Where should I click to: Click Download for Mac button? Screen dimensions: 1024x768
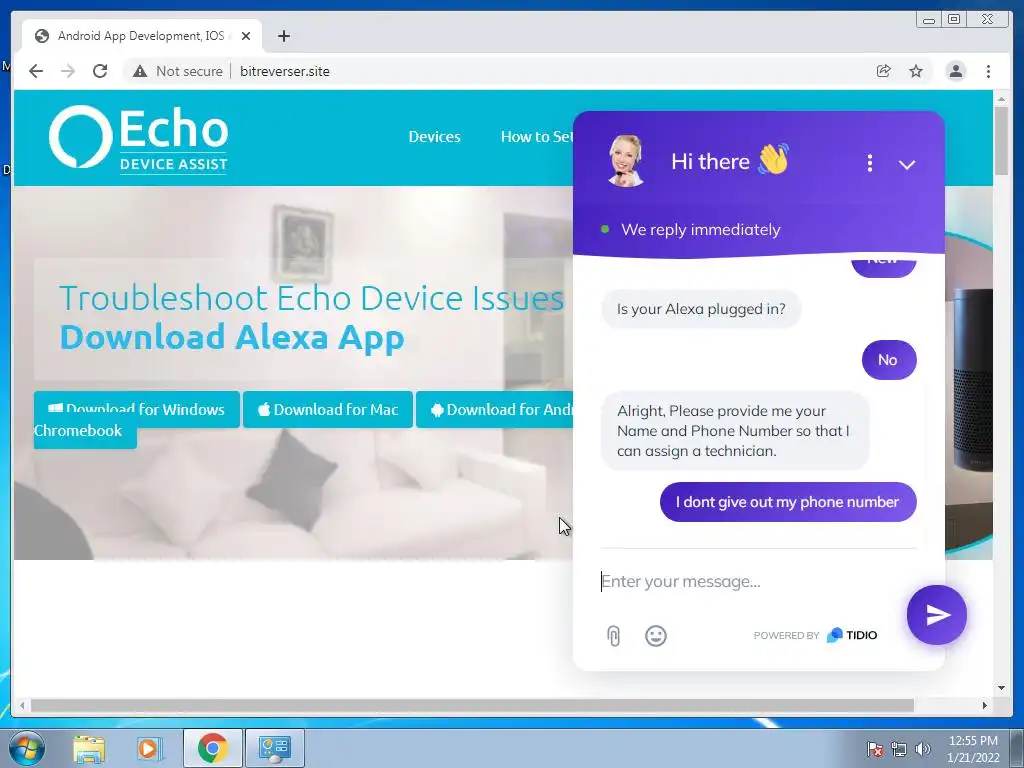click(x=328, y=409)
